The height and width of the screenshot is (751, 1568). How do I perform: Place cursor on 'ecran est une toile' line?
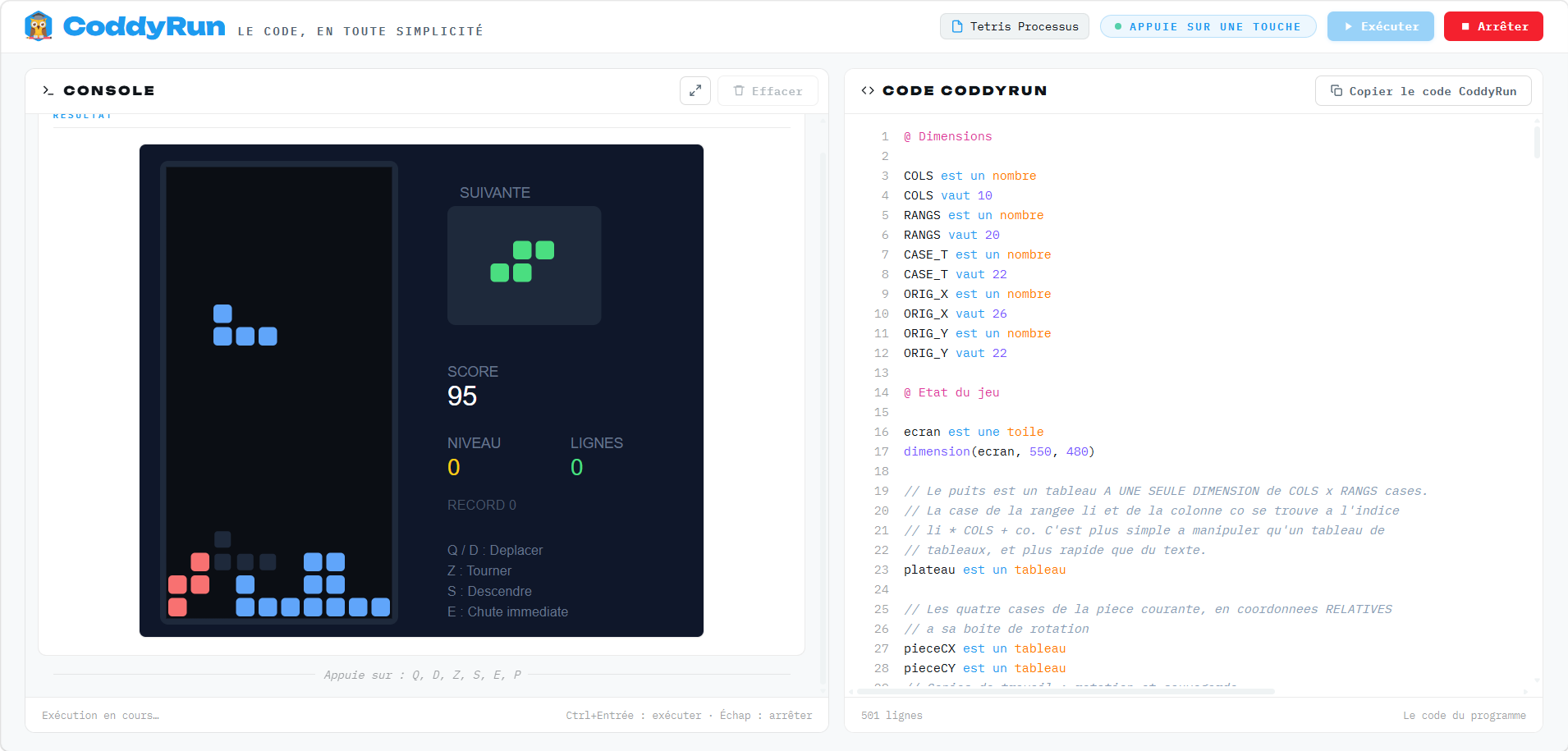(x=974, y=432)
